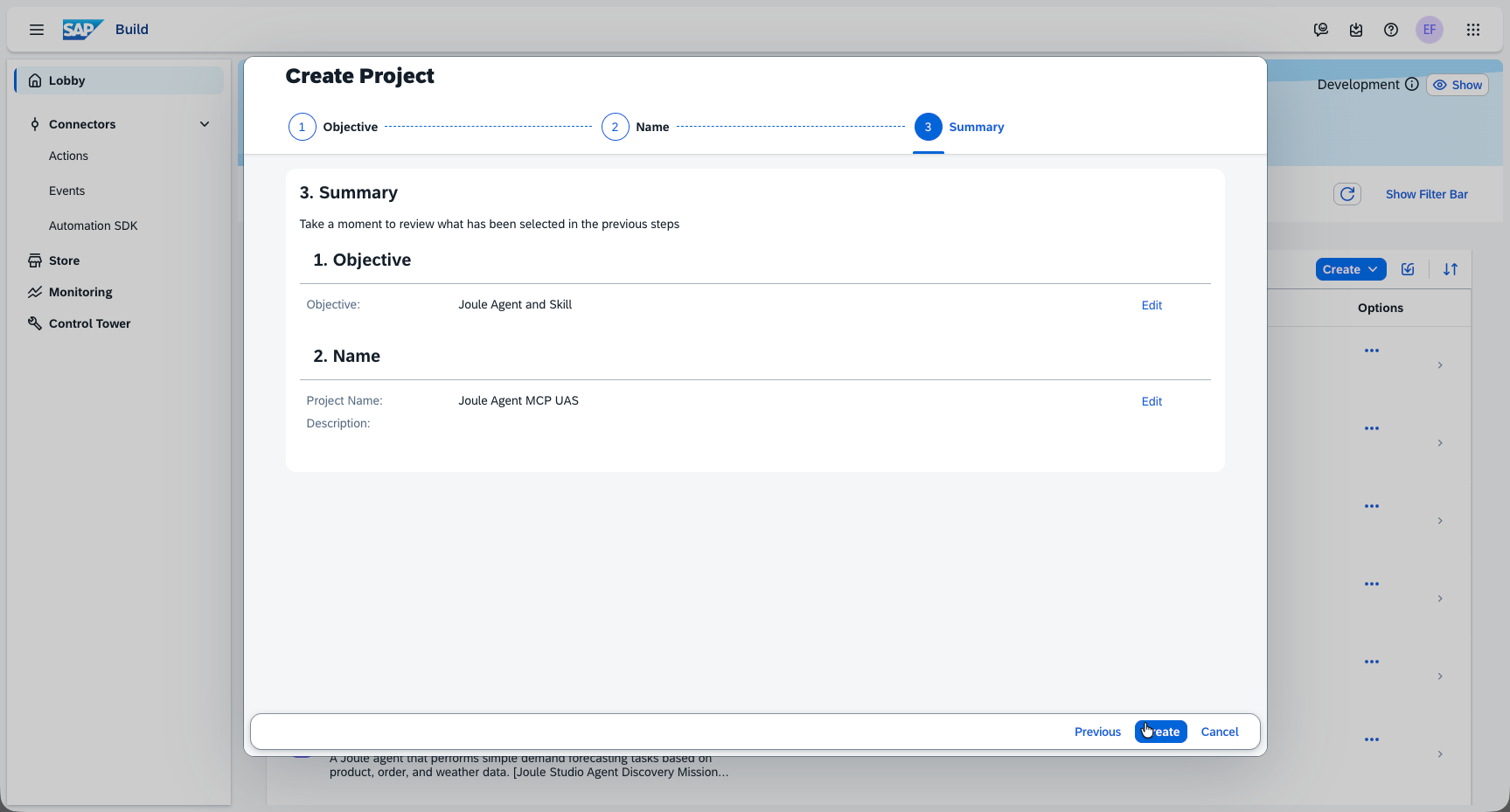The image size is (1510, 812).
Task: Open Events under Connectors
Action: (66, 191)
